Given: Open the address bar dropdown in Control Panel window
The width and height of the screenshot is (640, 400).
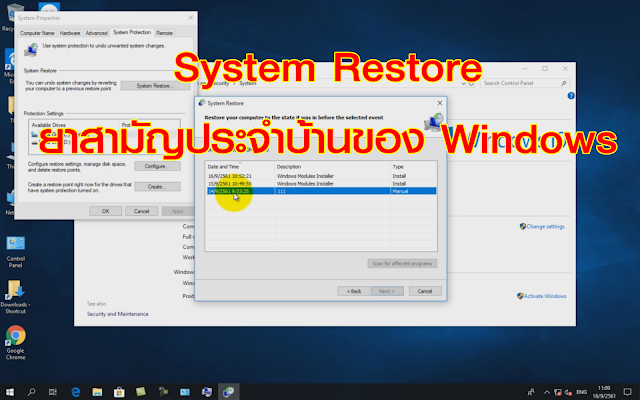Looking at the screenshot, I should (463, 83).
